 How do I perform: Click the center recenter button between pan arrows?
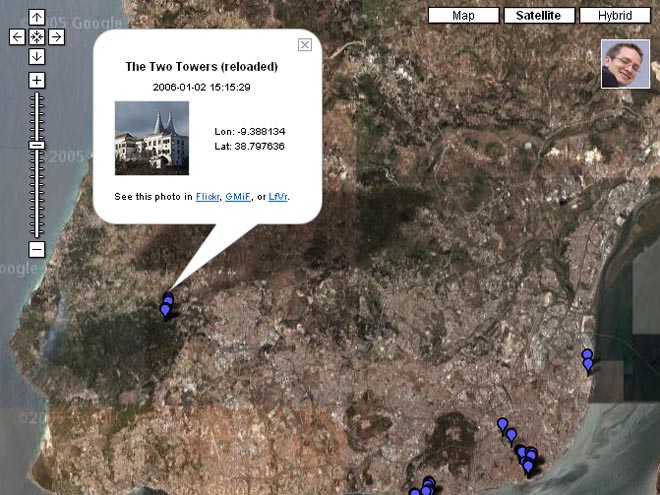click(37, 37)
